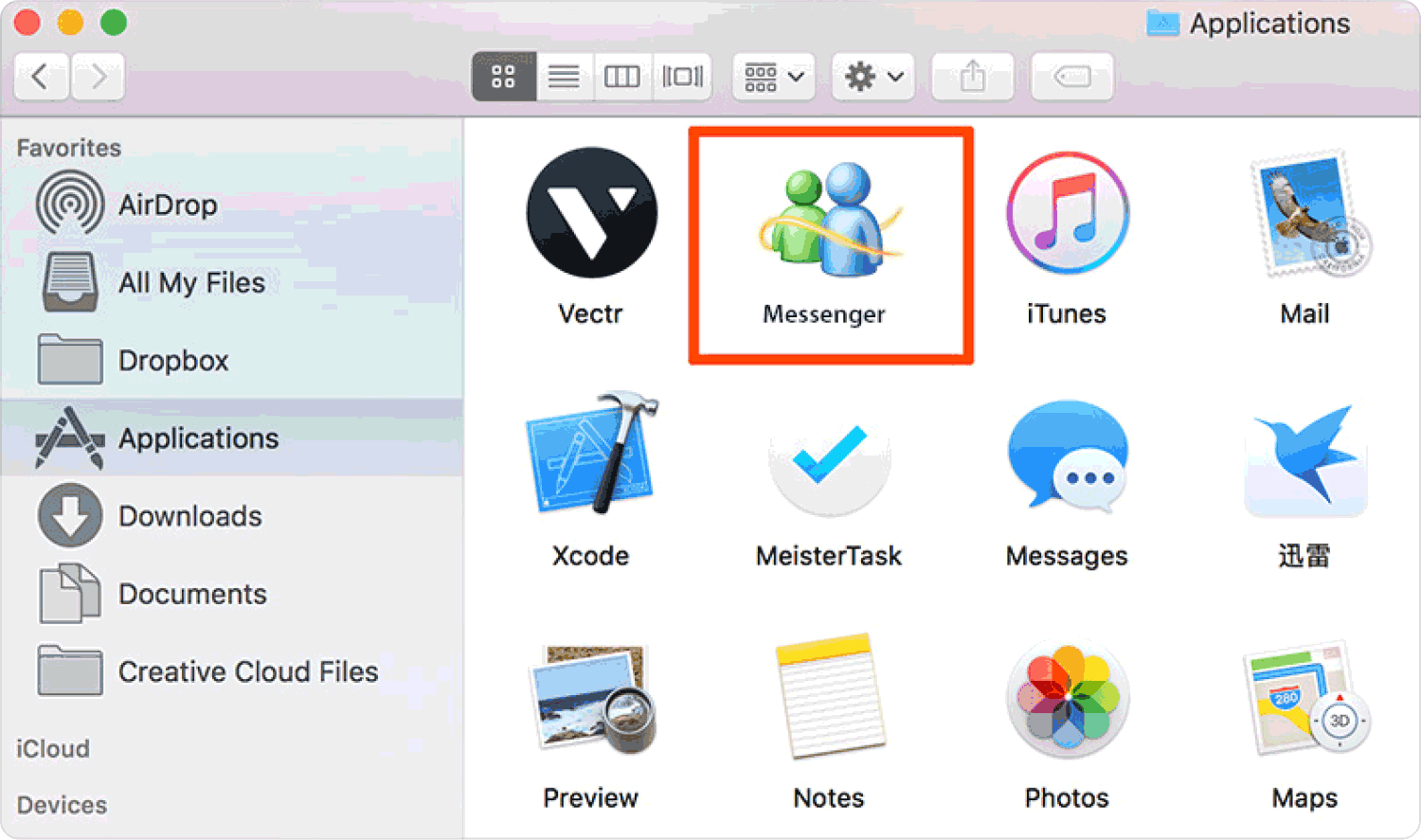Click the MeisterTask label text
This screenshot has width=1421, height=840.
[829, 556]
